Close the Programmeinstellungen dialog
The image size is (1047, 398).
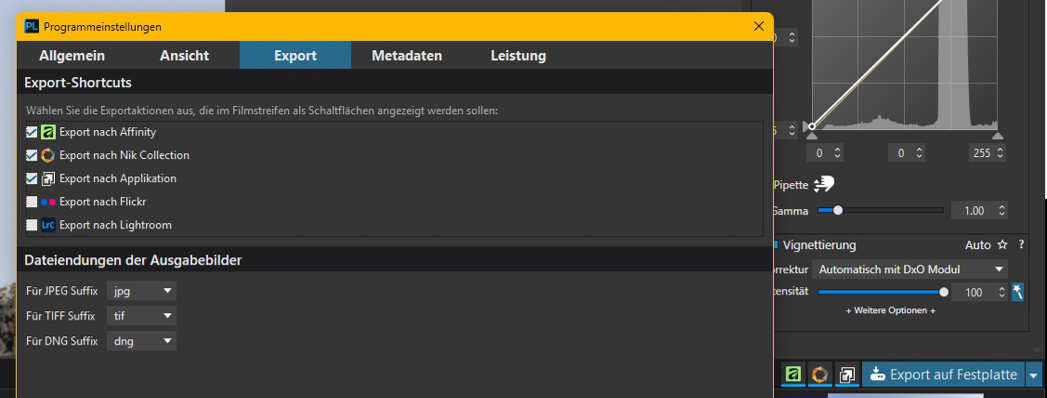[x=759, y=27]
